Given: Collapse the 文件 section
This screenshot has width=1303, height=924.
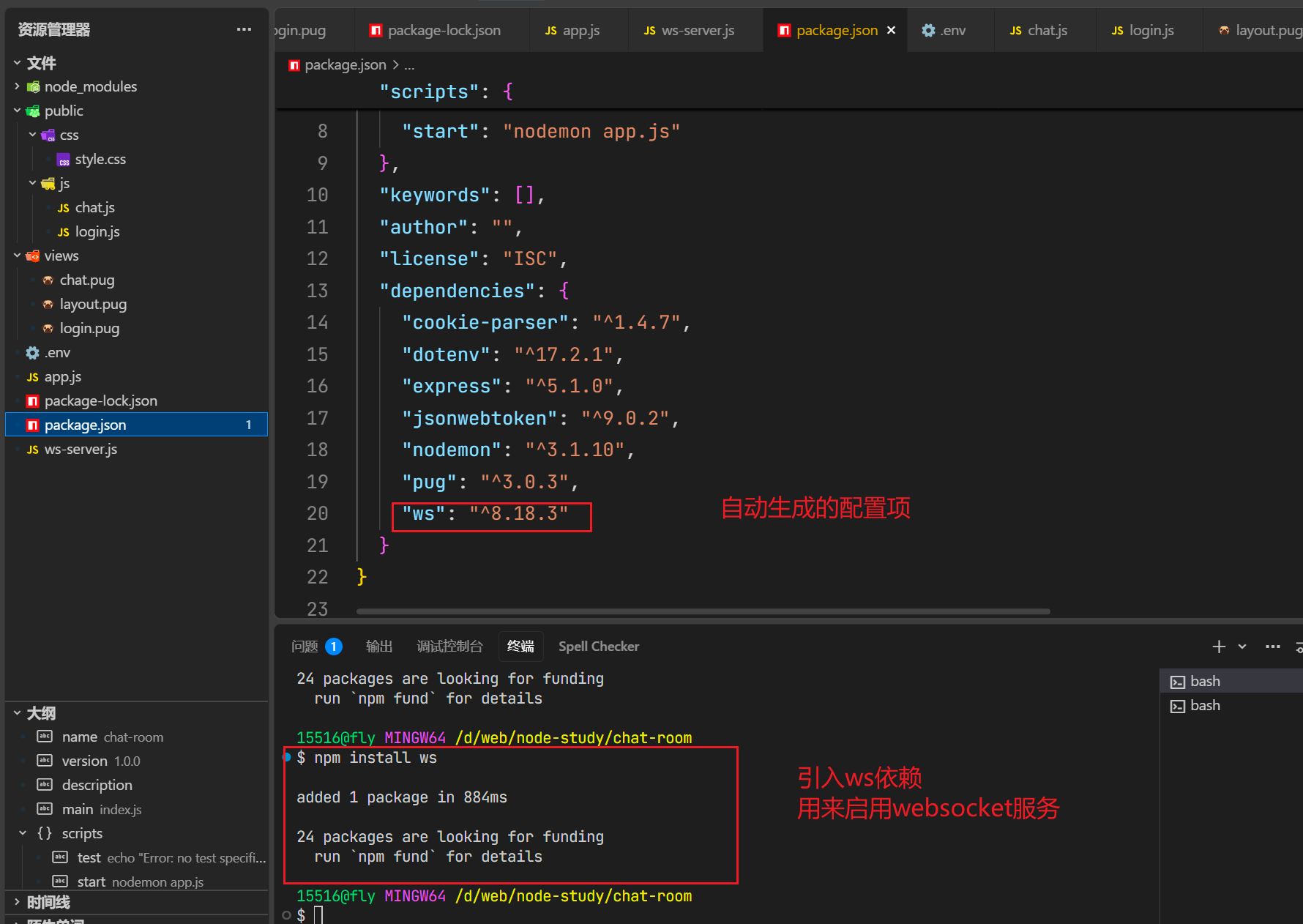Looking at the screenshot, I should (17, 63).
